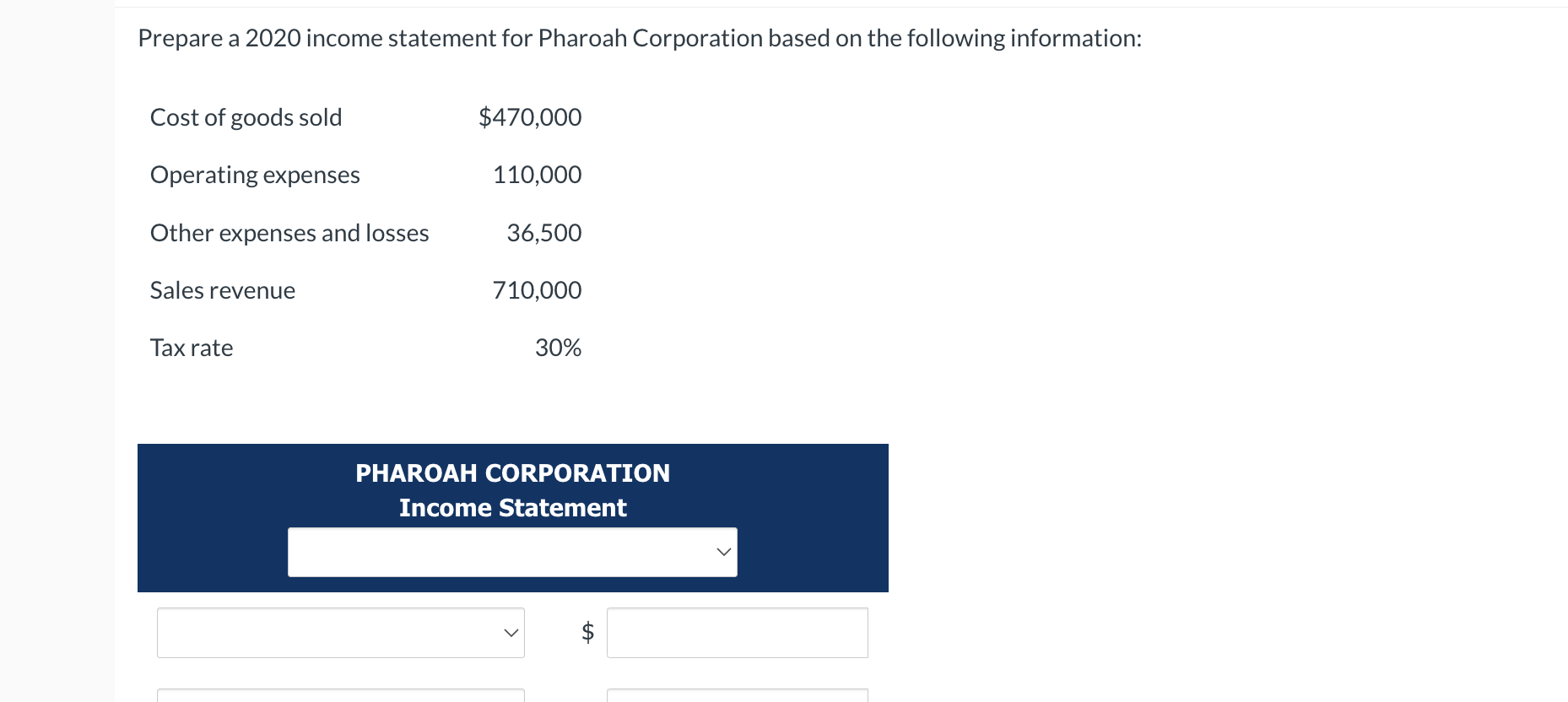Open the chevron inside the blue header selector
Viewport: 1568px width, 702px height.
[x=722, y=552]
